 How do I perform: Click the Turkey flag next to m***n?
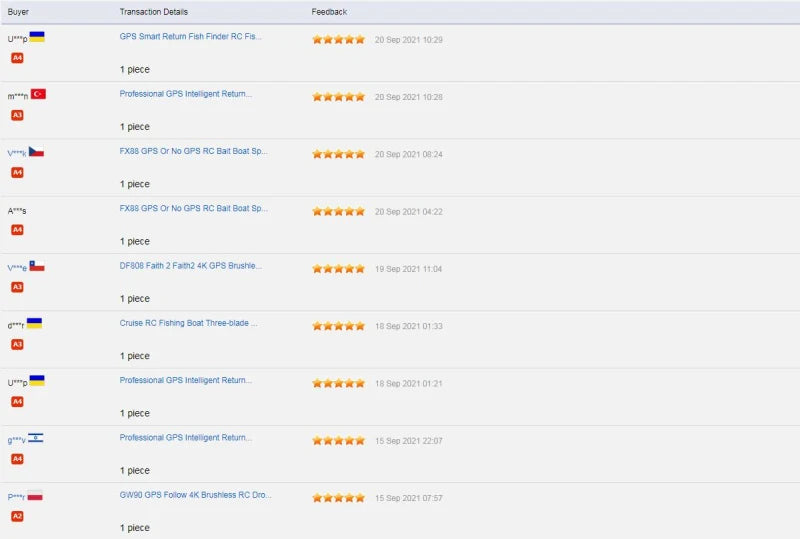(38, 94)
